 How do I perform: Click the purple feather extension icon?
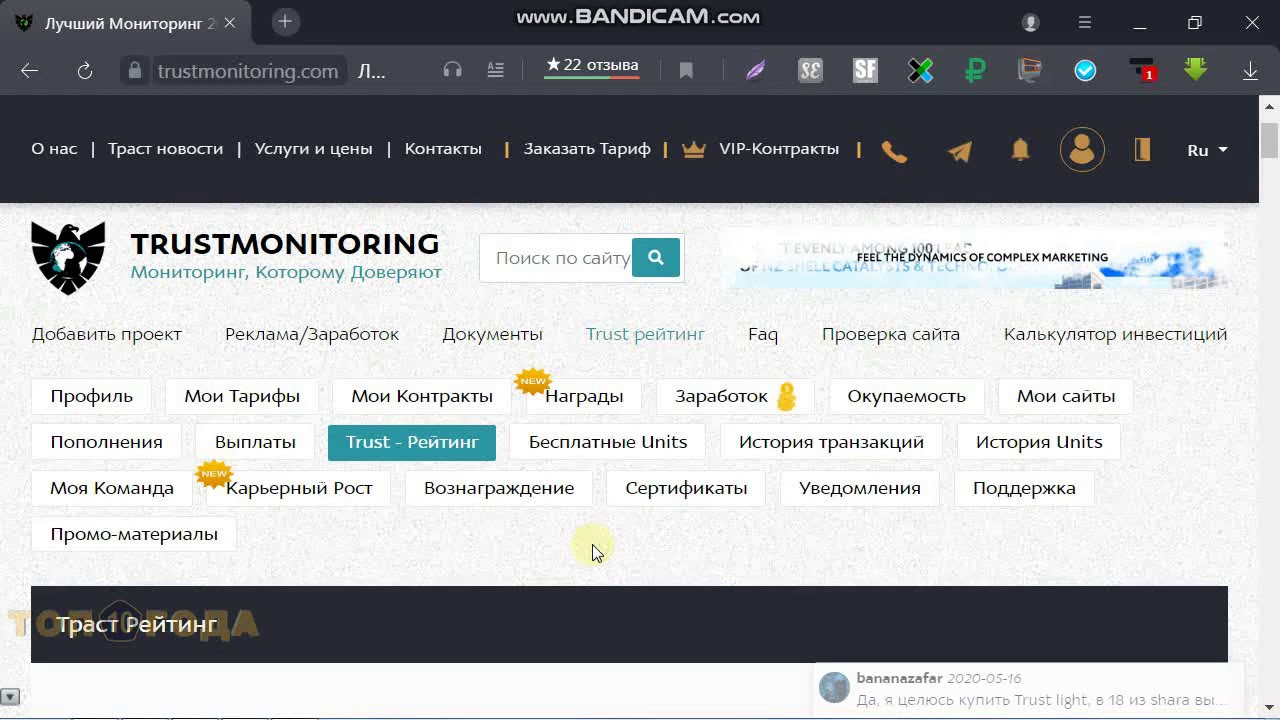(x=756, y=70)
